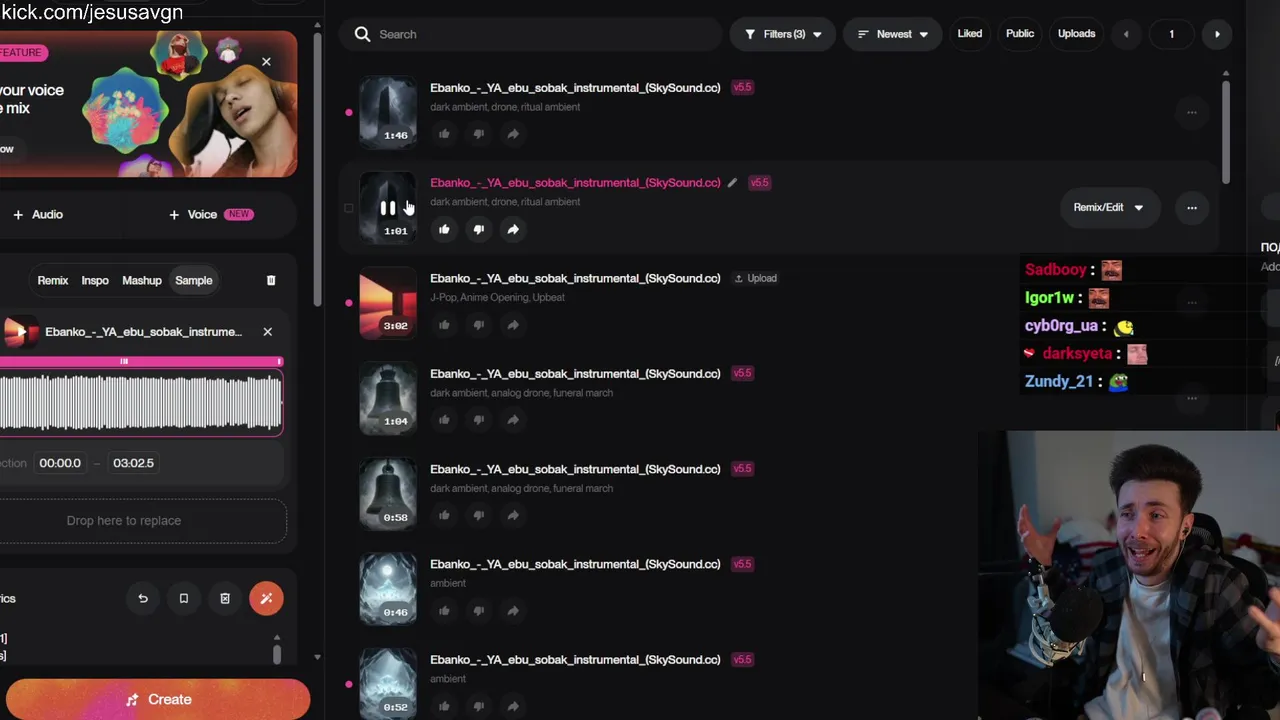Viewport: 1280px width, 720px height.
Task: Dismiss the voice mix feature banner
Action: point(266,62)
